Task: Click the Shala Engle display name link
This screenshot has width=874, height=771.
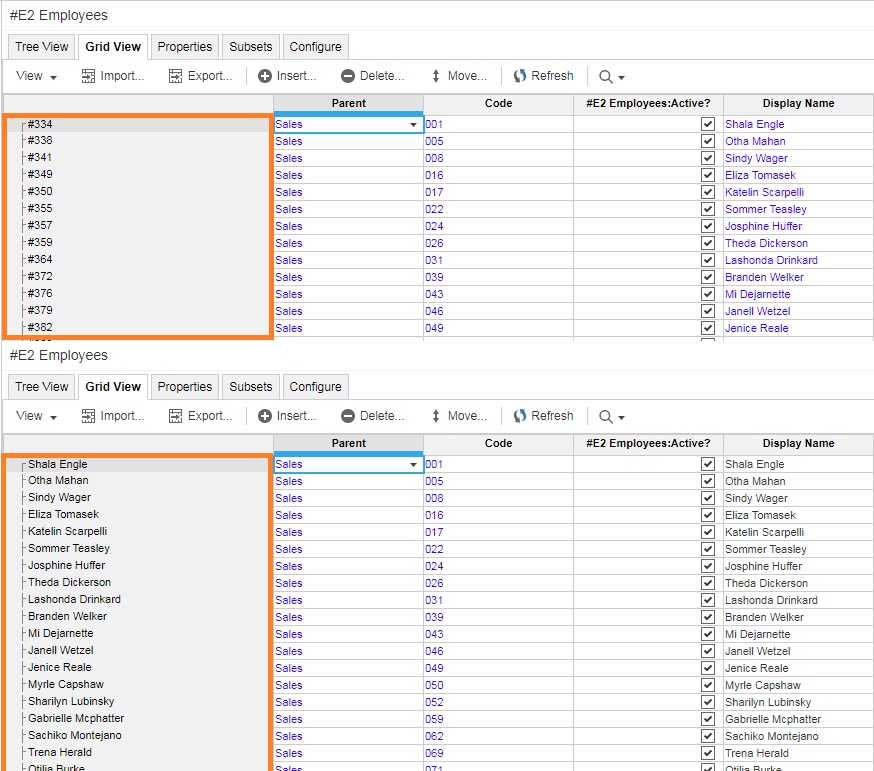Action: (x=757, y=124)
